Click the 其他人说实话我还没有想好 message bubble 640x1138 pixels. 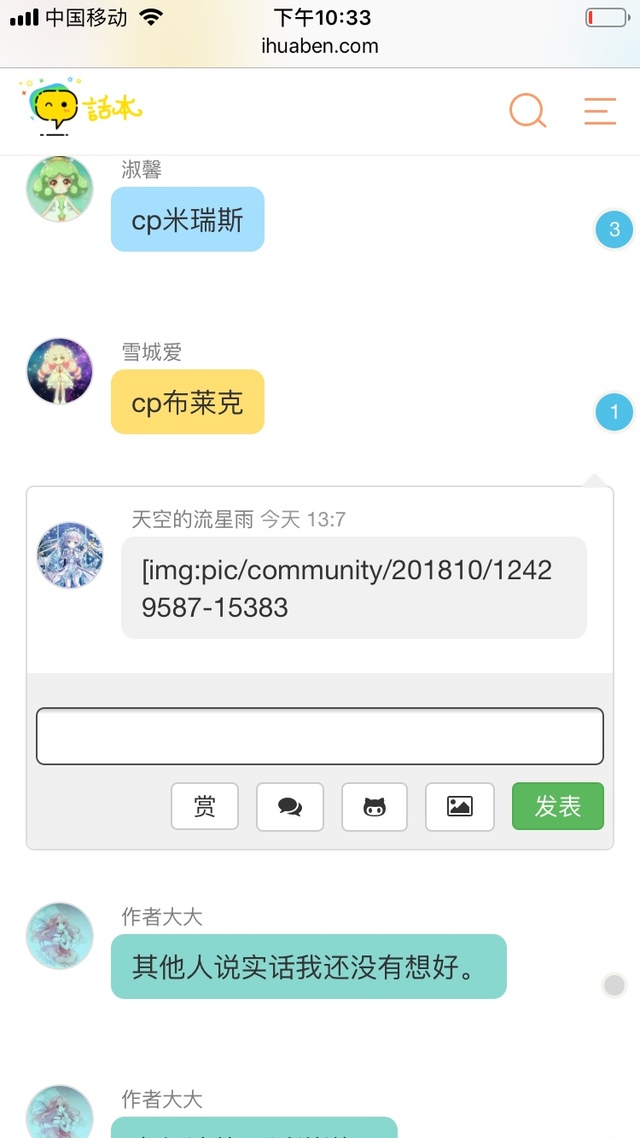click(308, 966)
